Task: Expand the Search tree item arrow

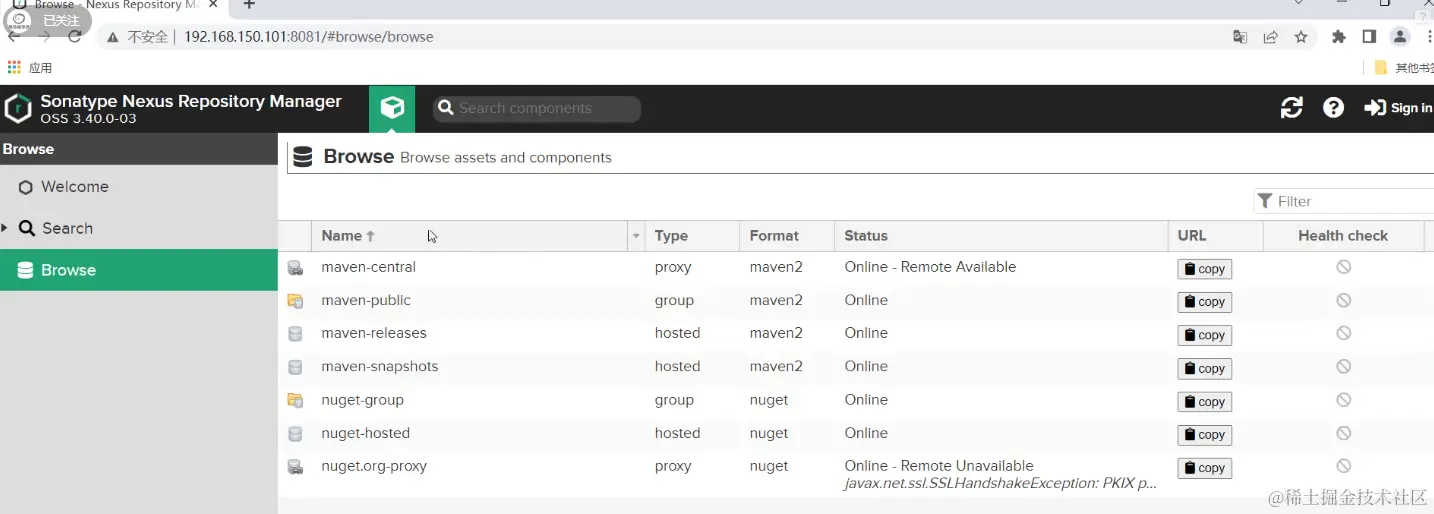Action: [x=5, y=228]
